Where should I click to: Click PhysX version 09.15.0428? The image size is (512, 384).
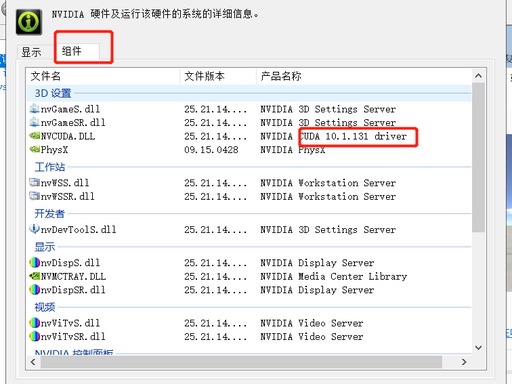pyautogui.click(x=211, y=150)
